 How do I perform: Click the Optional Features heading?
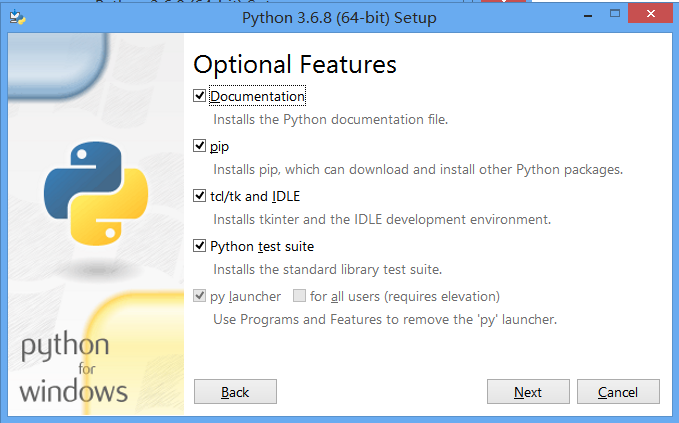[x=295, y=64]
